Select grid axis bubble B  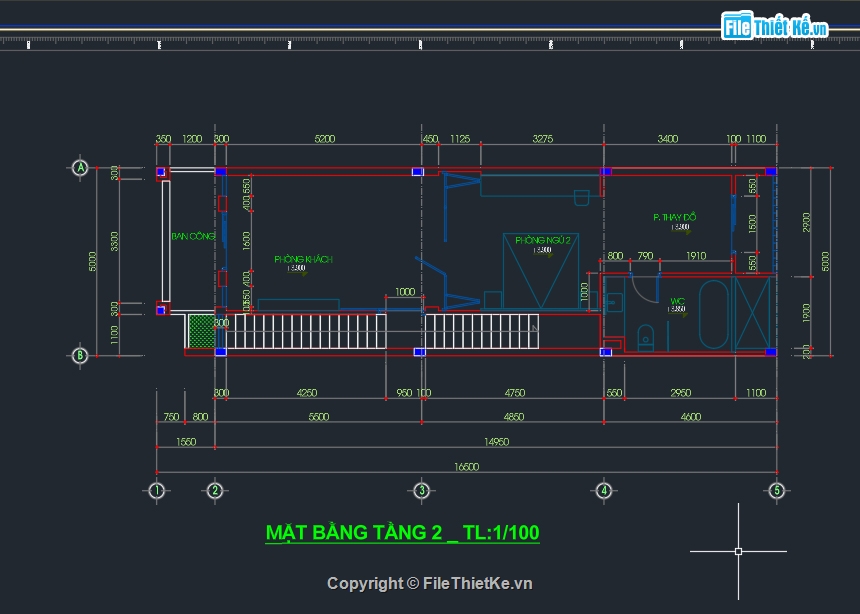(80, 355)
